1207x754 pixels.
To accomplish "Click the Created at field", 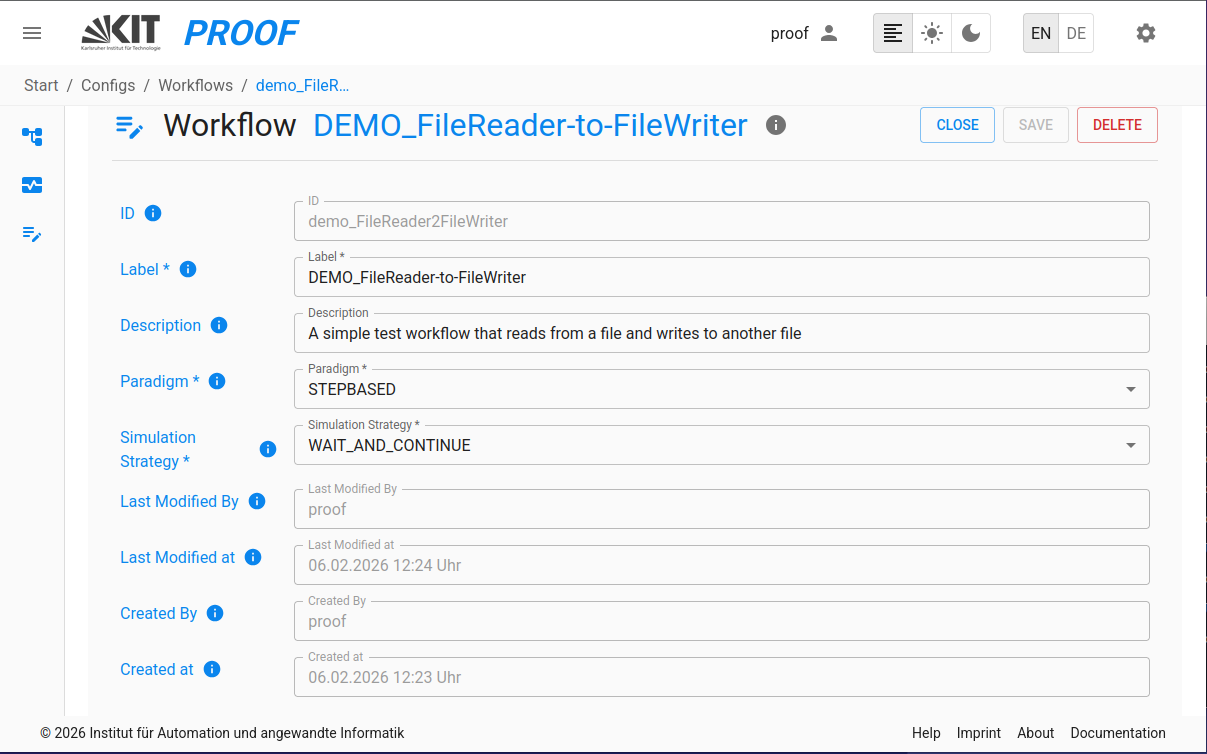I will click(722, 677).
